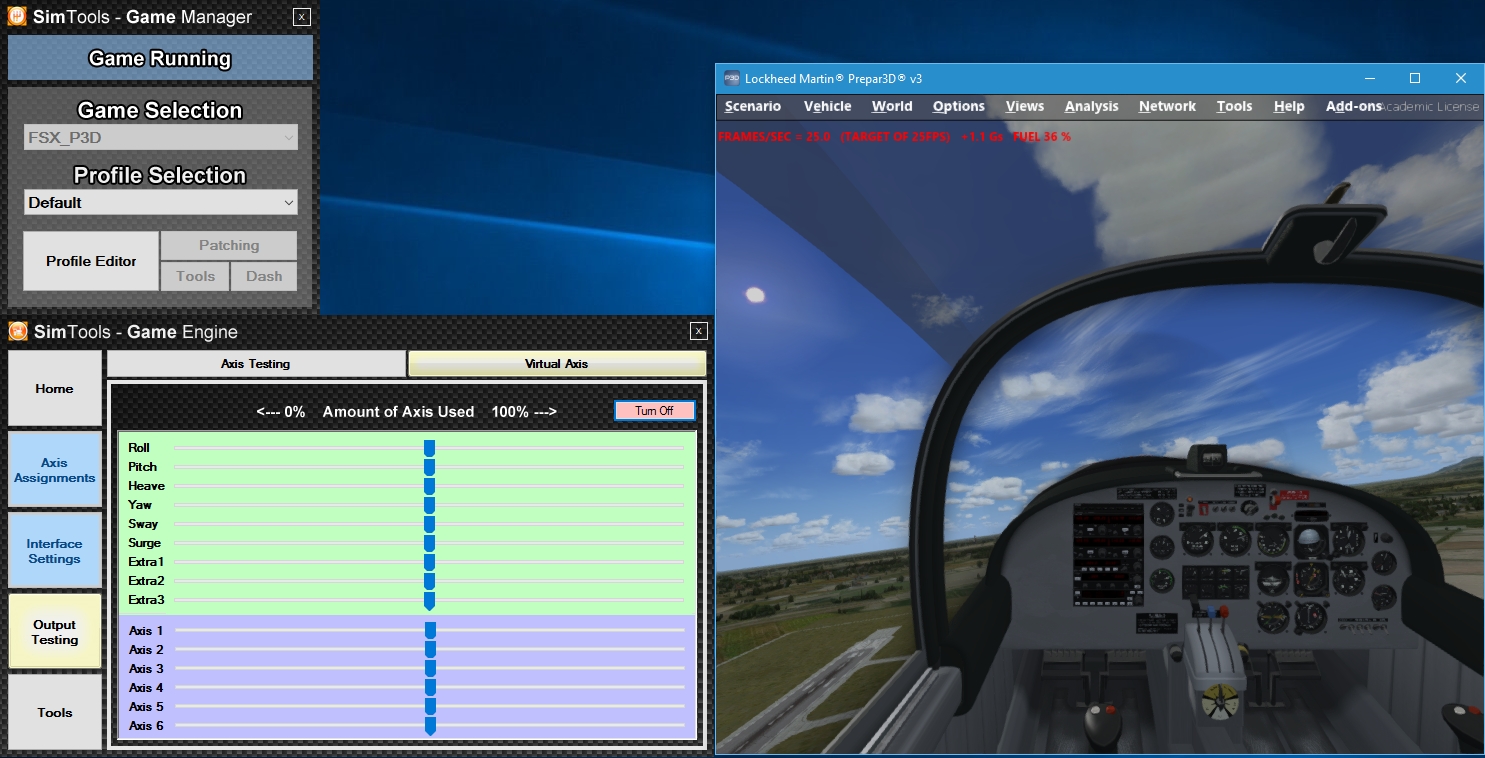Click the Heave slider handle

point(429,486)
